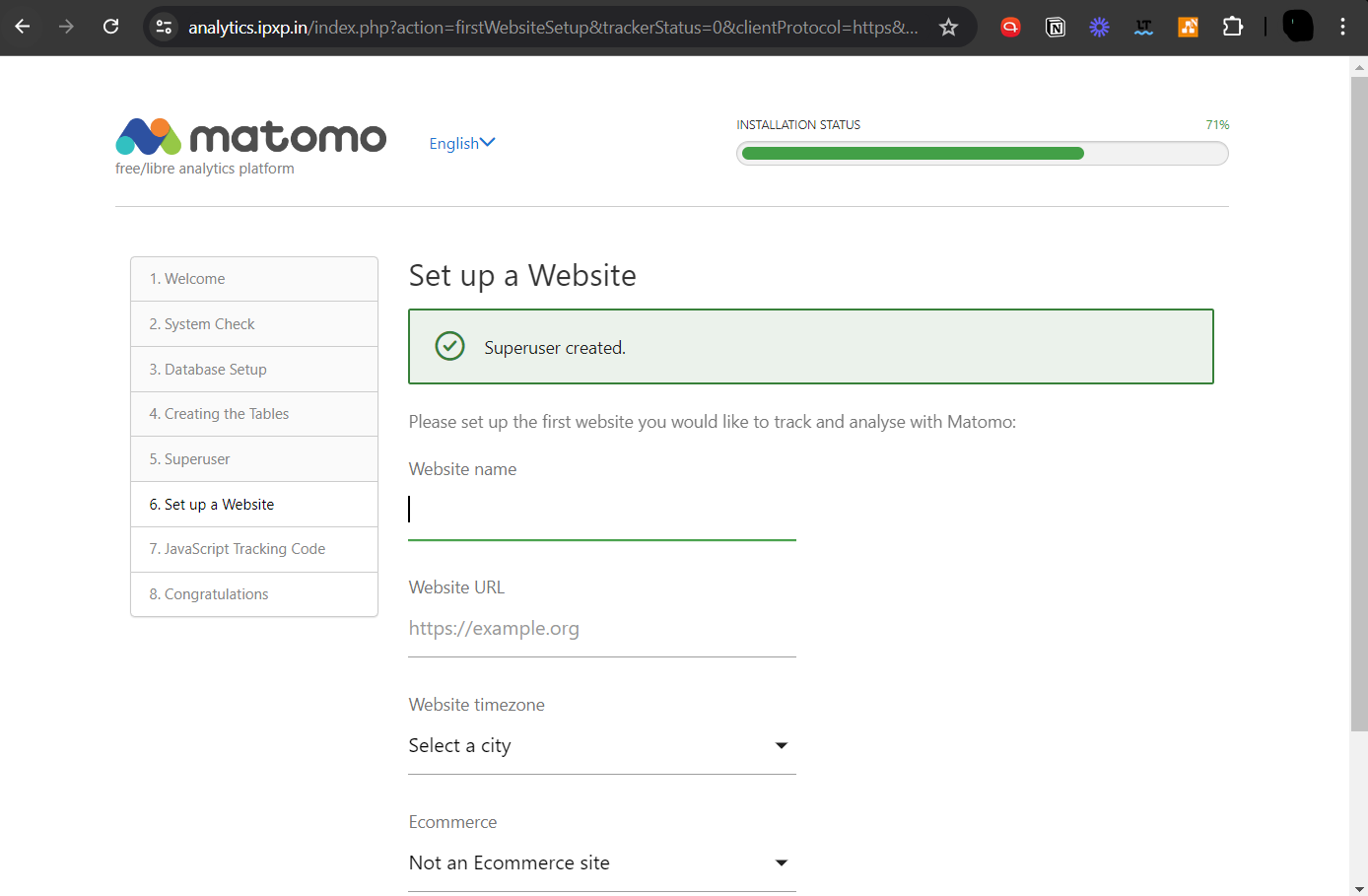The width and height of the screenshot is (1368, 896).
Task: Click scrollbar up arrow
Action: 1359,67
